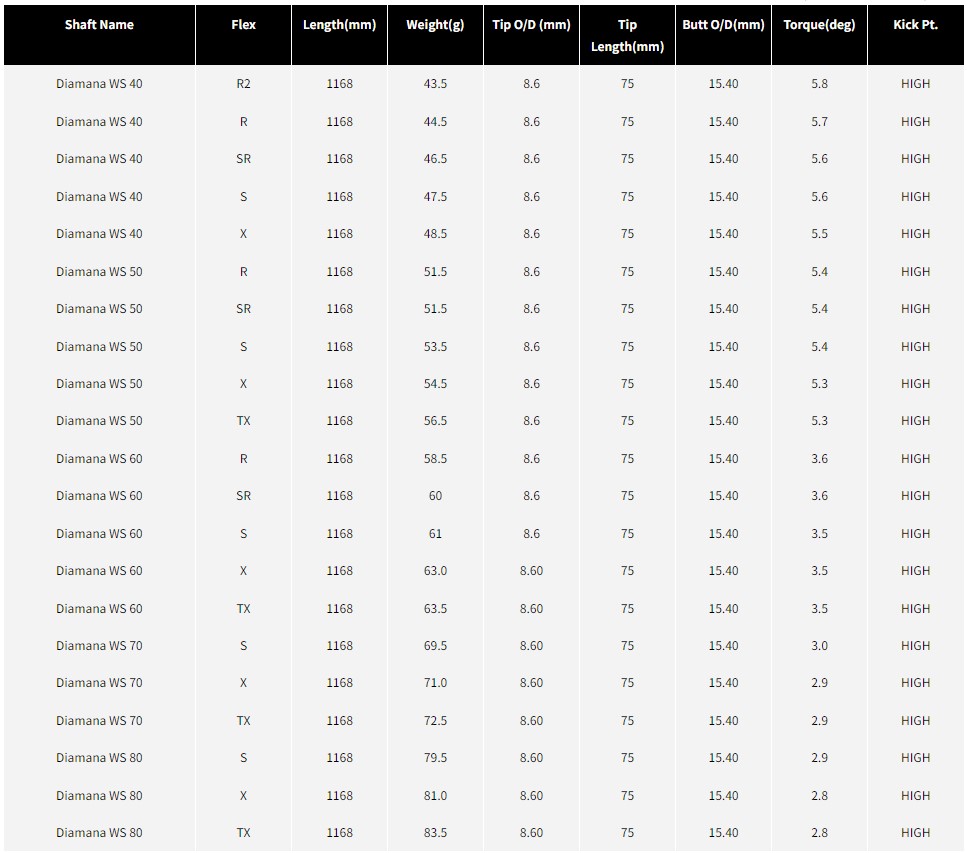This screenshot has height=854, width=967.
Task: Click the 5.5 torque value
Action: click(820, 234)
